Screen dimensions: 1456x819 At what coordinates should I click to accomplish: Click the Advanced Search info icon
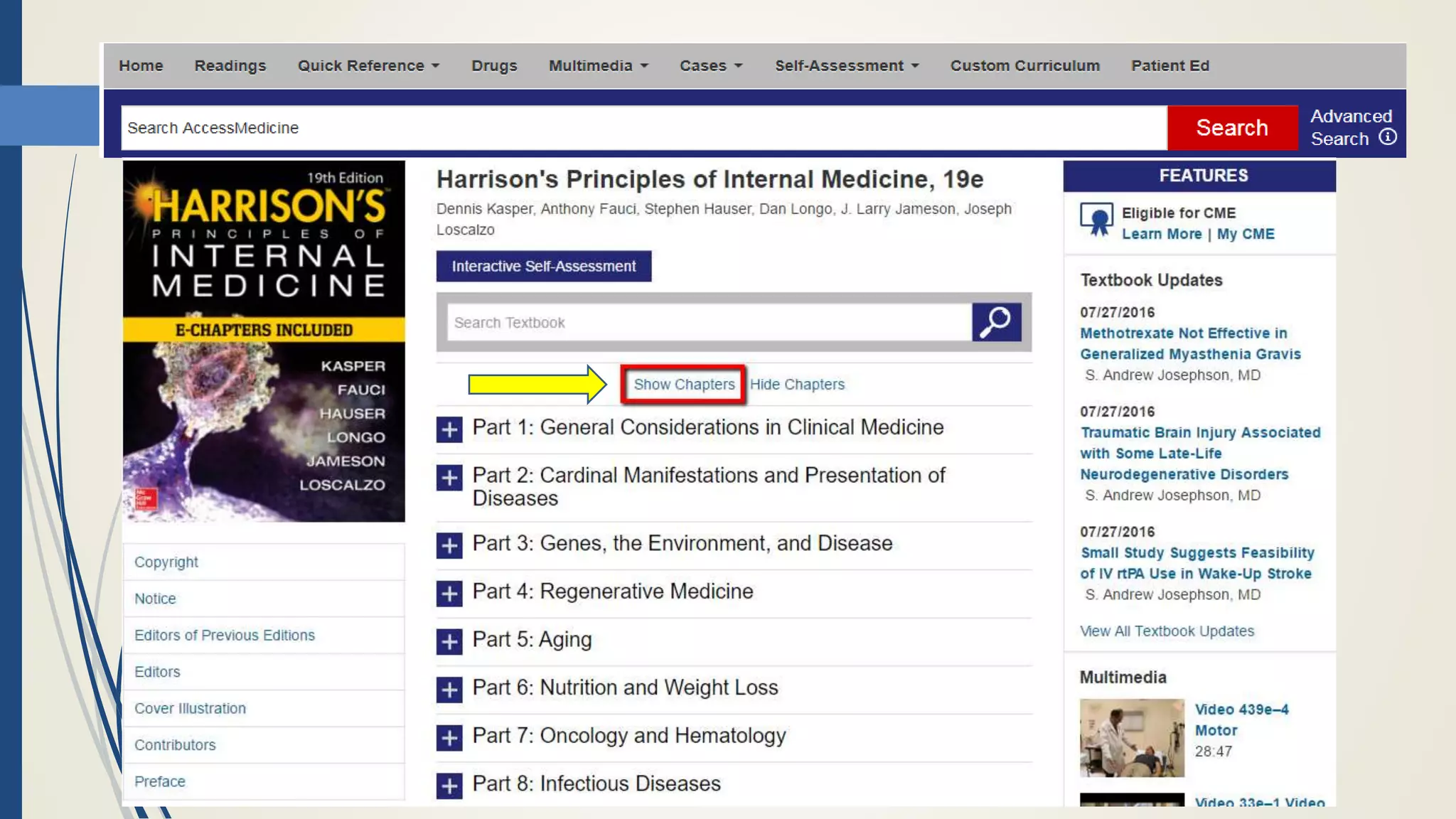pyautogui.click(x=1388, y=137)
